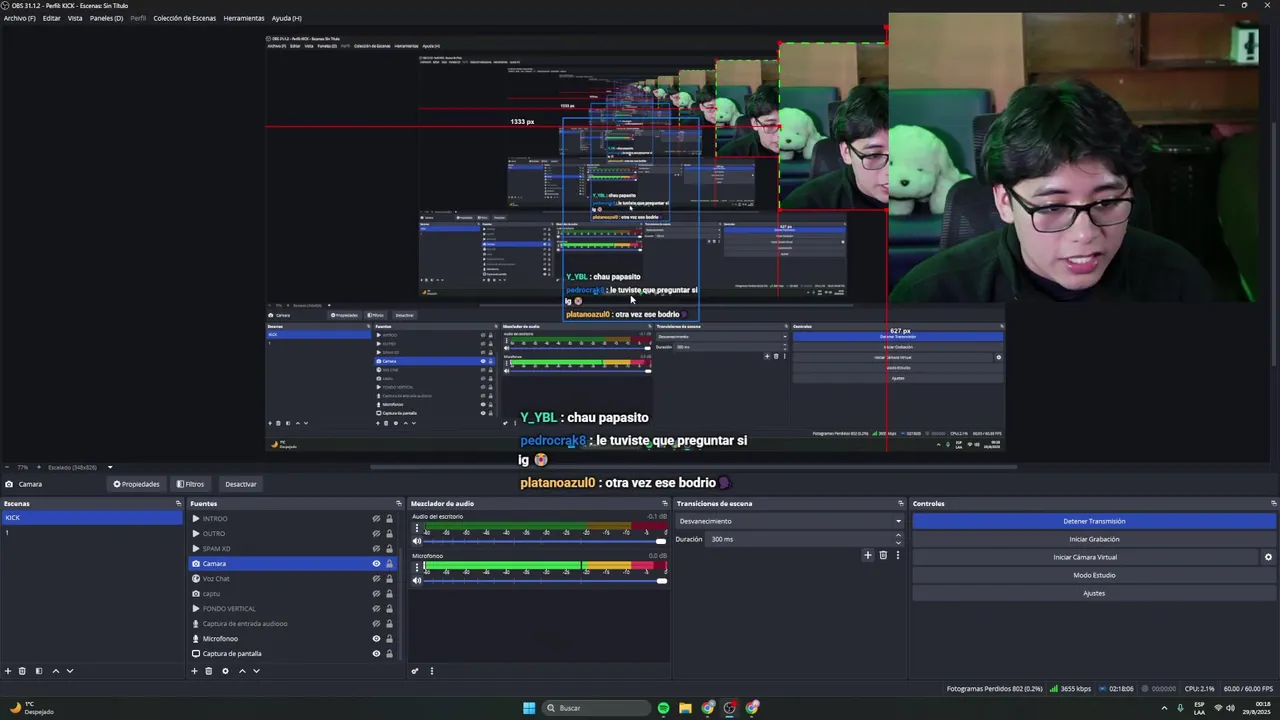Viewport: 1280px width, 720px height.
Task: Add a new scene with plus icon in Escenas
Action: 8,671
